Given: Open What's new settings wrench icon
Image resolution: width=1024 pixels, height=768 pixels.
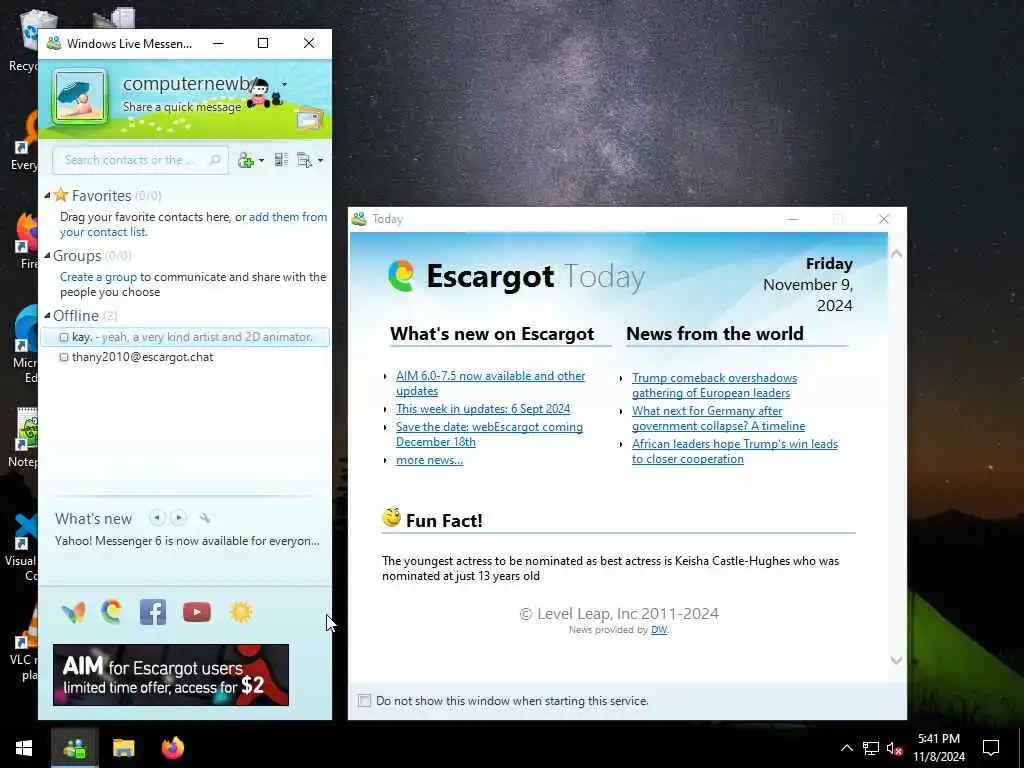Looking at the screenshot, I should point(205,519).
